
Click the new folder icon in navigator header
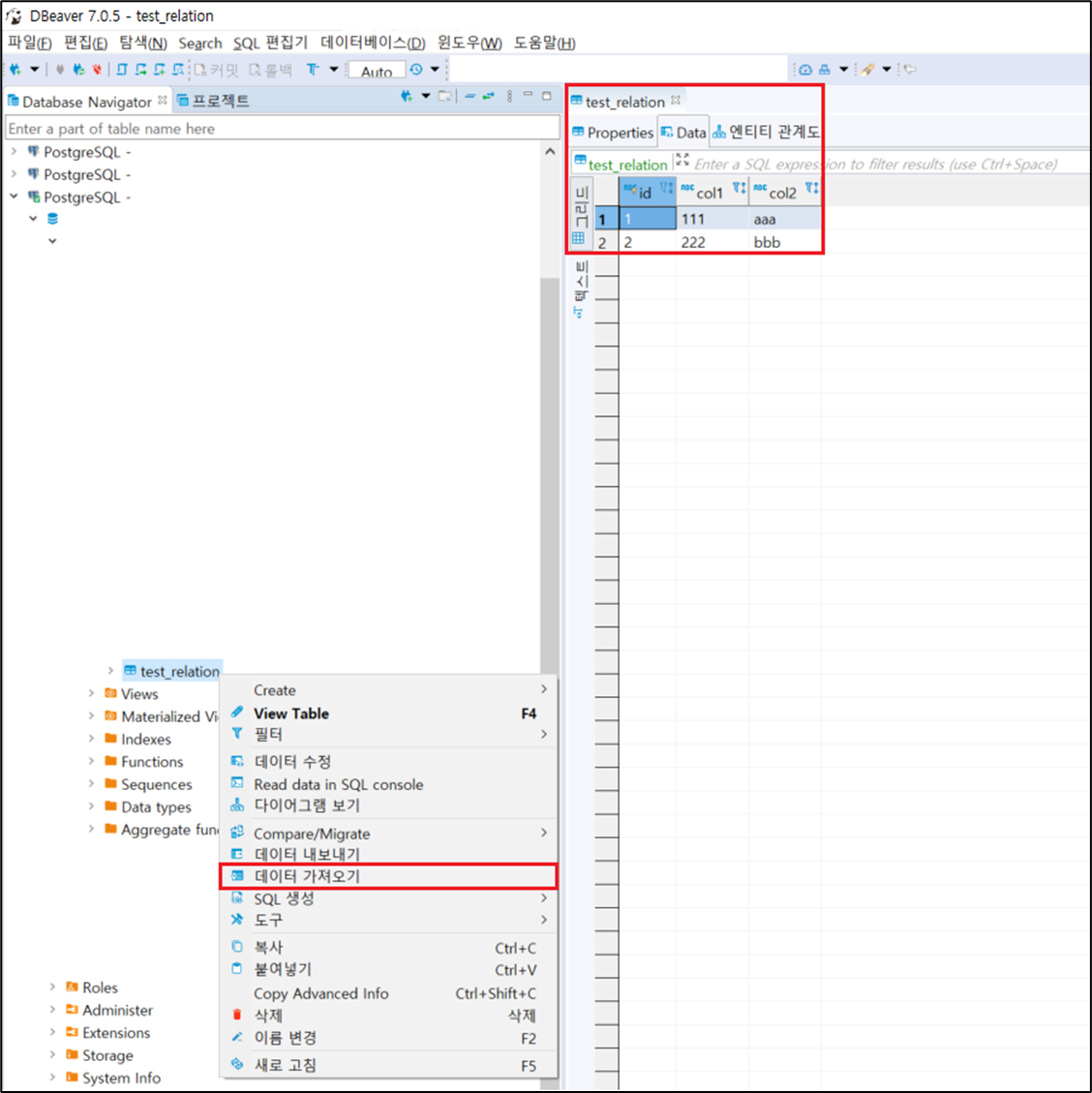(444, 96)
